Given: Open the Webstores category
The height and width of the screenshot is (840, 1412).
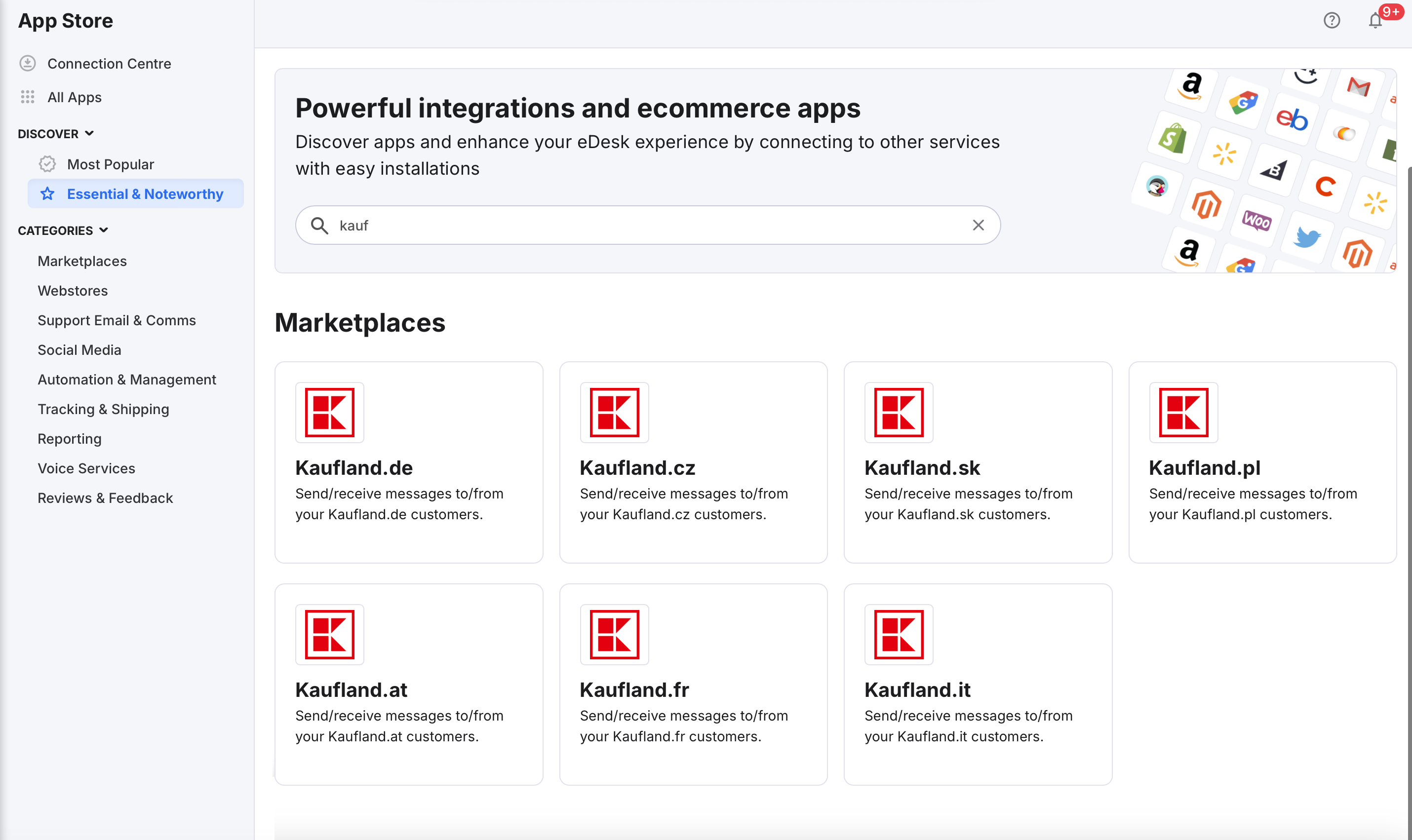Looking at the screenshot, I should click(73, 291).
